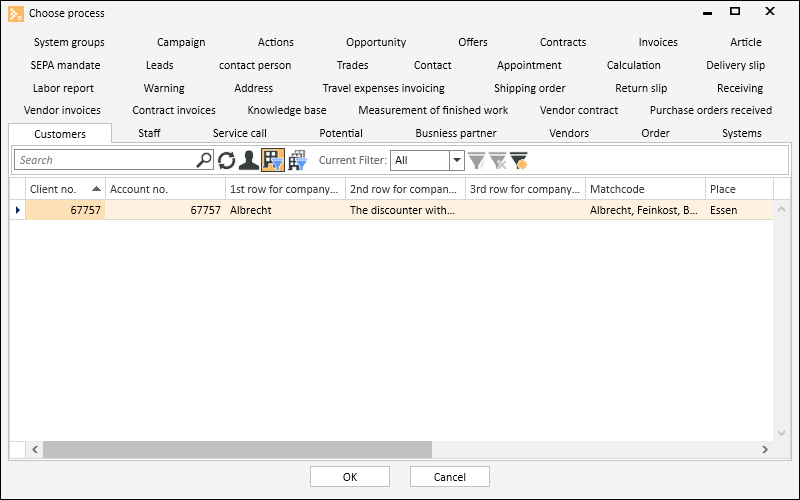Select the Labor report tab
This screenshot has width=800, height=500.
(63, 88)
